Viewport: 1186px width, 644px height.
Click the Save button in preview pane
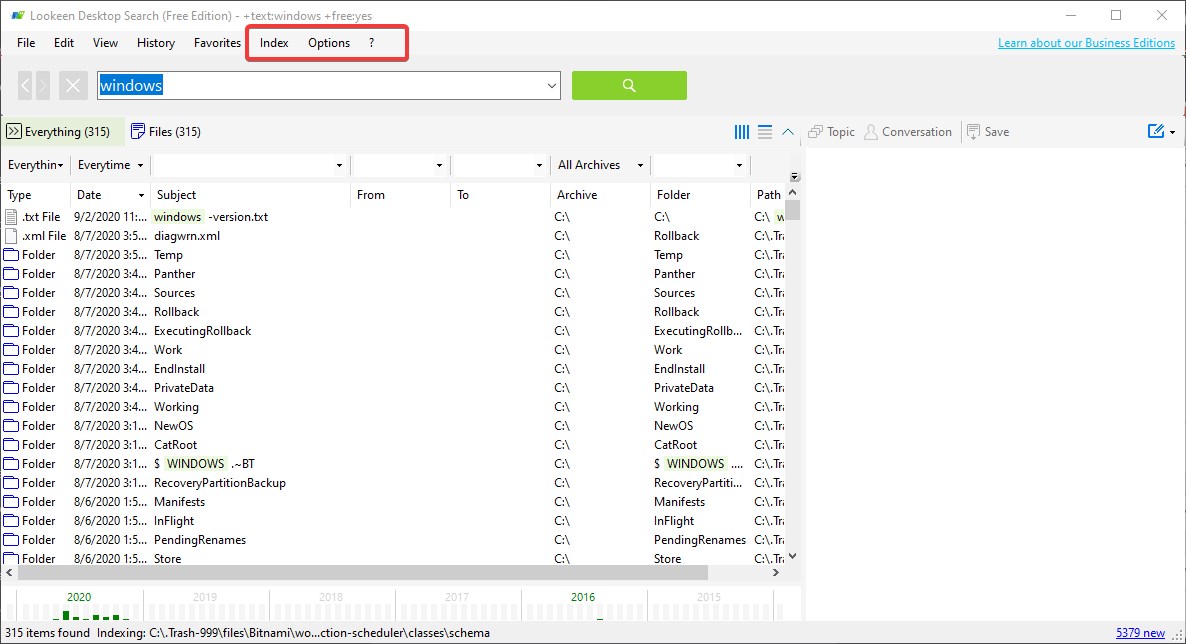coord(988,132)
